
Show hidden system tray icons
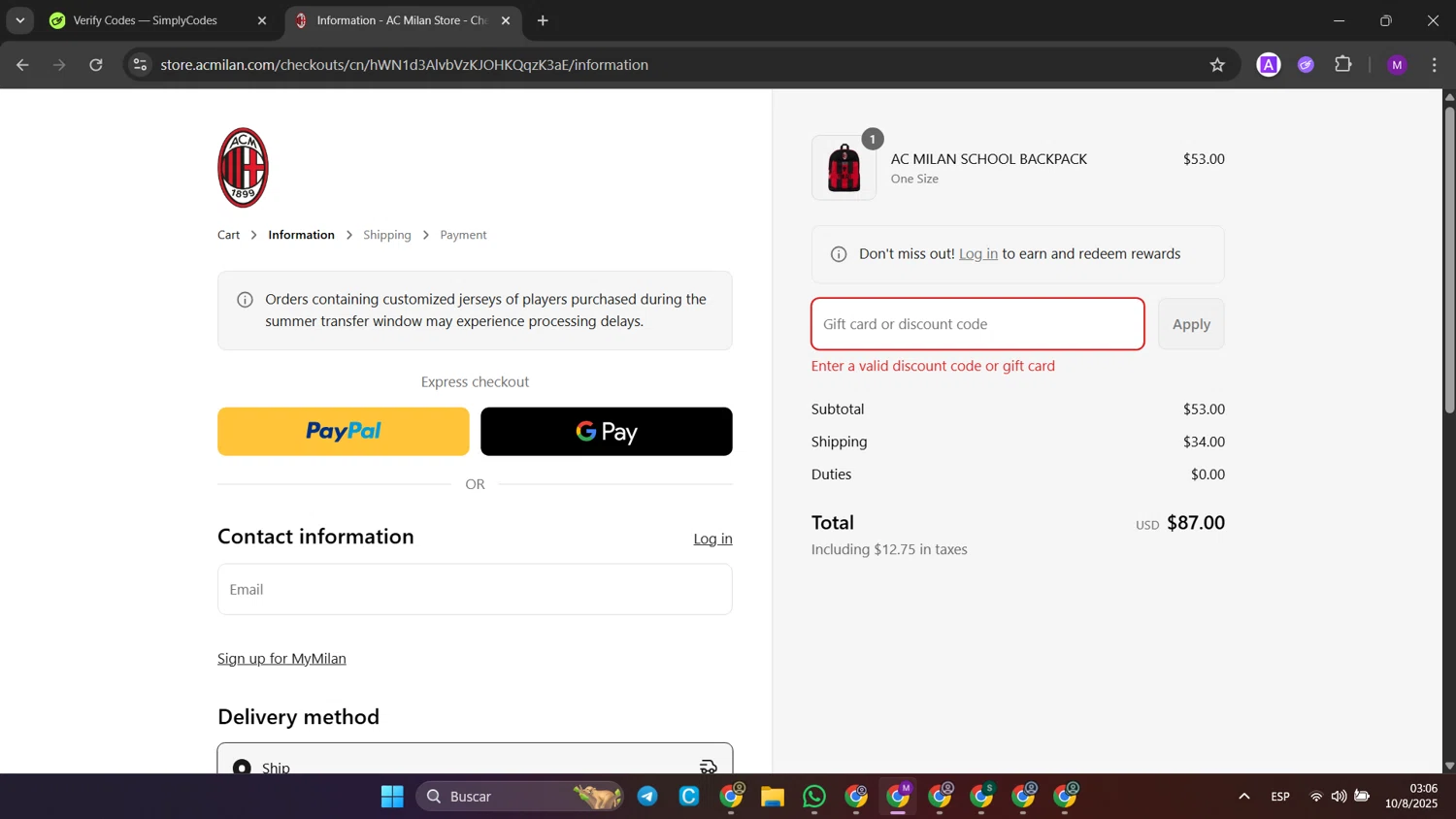(x=1243, y=797)
